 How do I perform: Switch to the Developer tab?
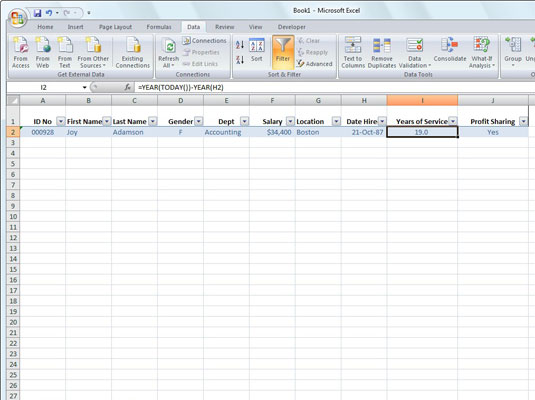(292, 27)
